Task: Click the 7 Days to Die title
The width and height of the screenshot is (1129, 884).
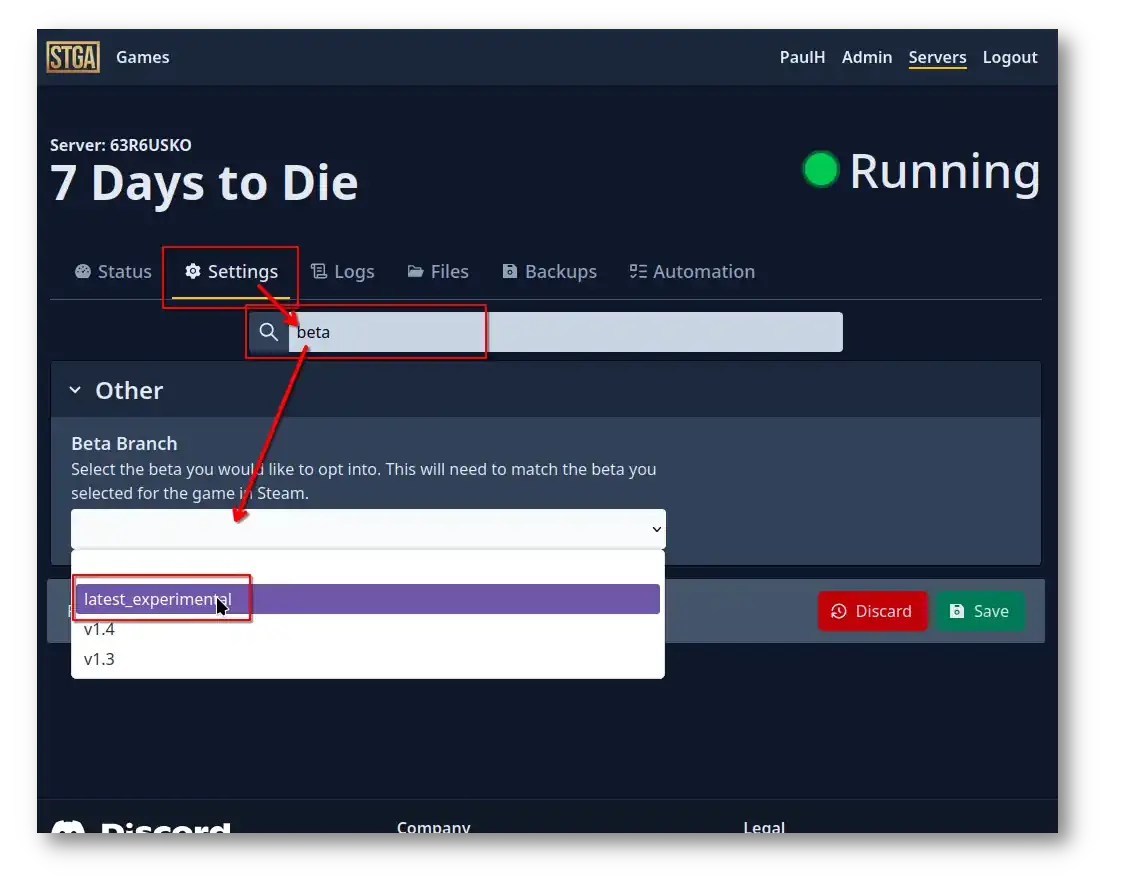Action: (204, 183)
